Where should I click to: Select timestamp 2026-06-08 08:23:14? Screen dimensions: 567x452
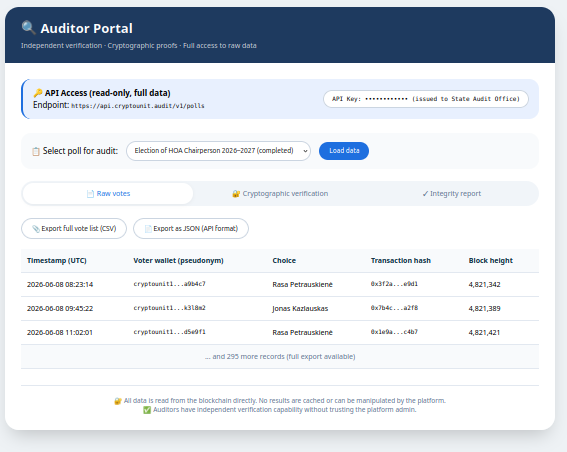coord(60,285)
